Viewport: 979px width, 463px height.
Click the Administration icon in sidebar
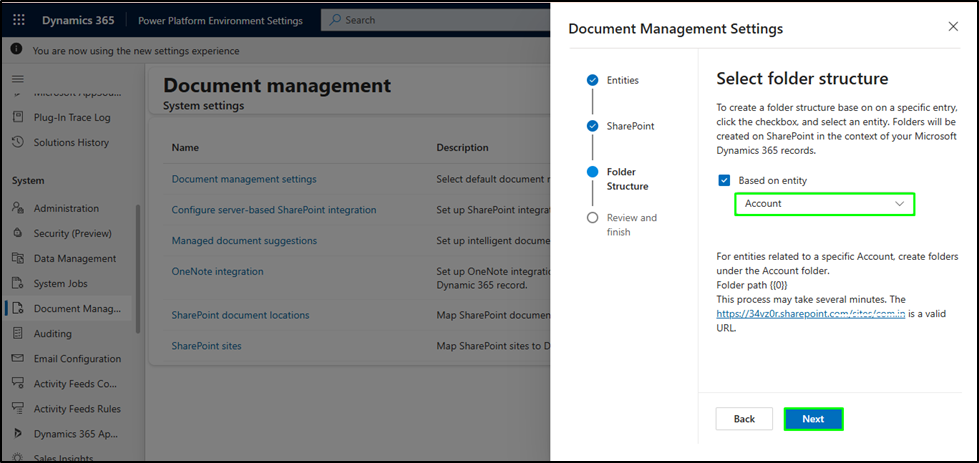tap(17, 208)
